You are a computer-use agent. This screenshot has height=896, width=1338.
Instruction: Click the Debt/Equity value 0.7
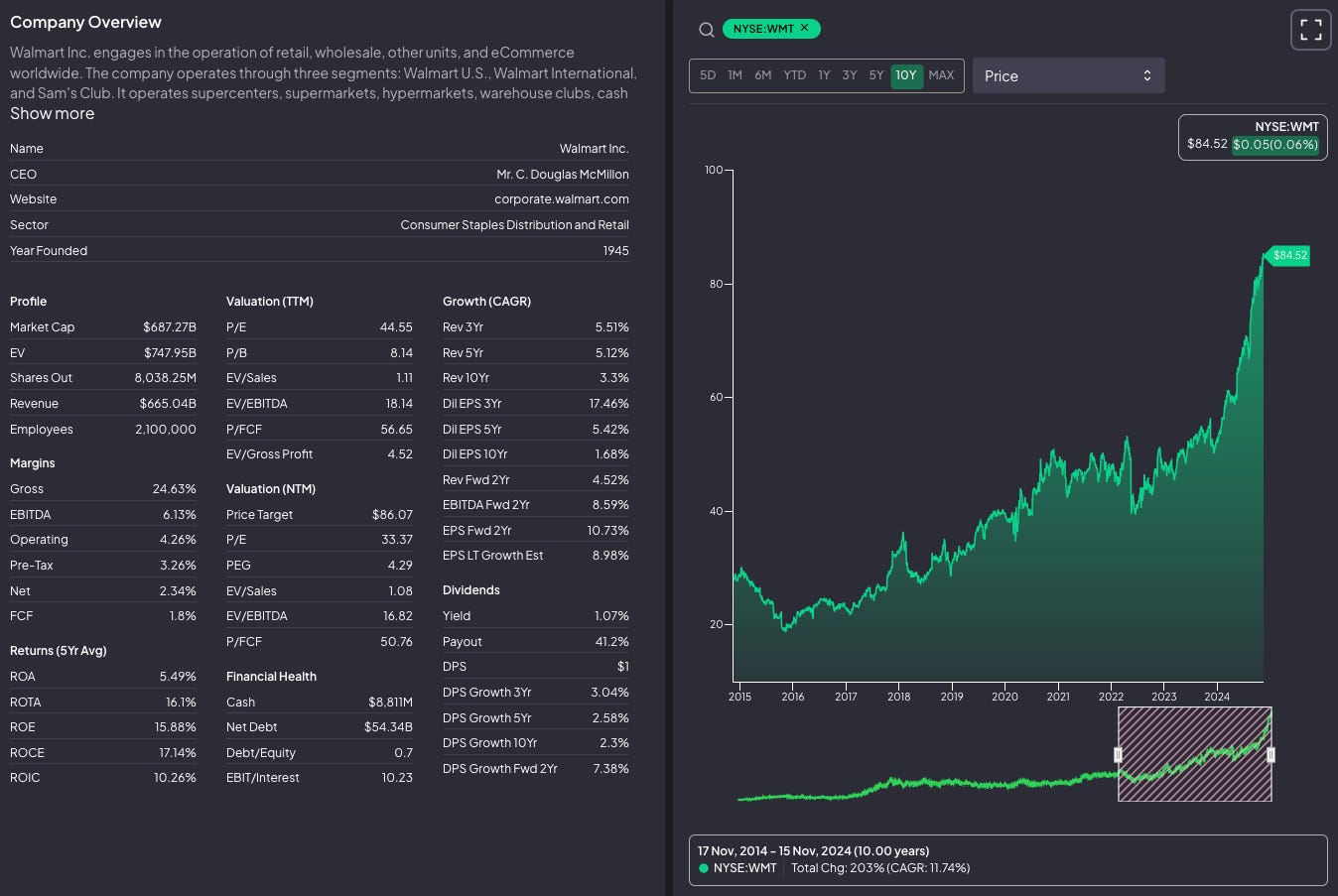tap(403, 753)
